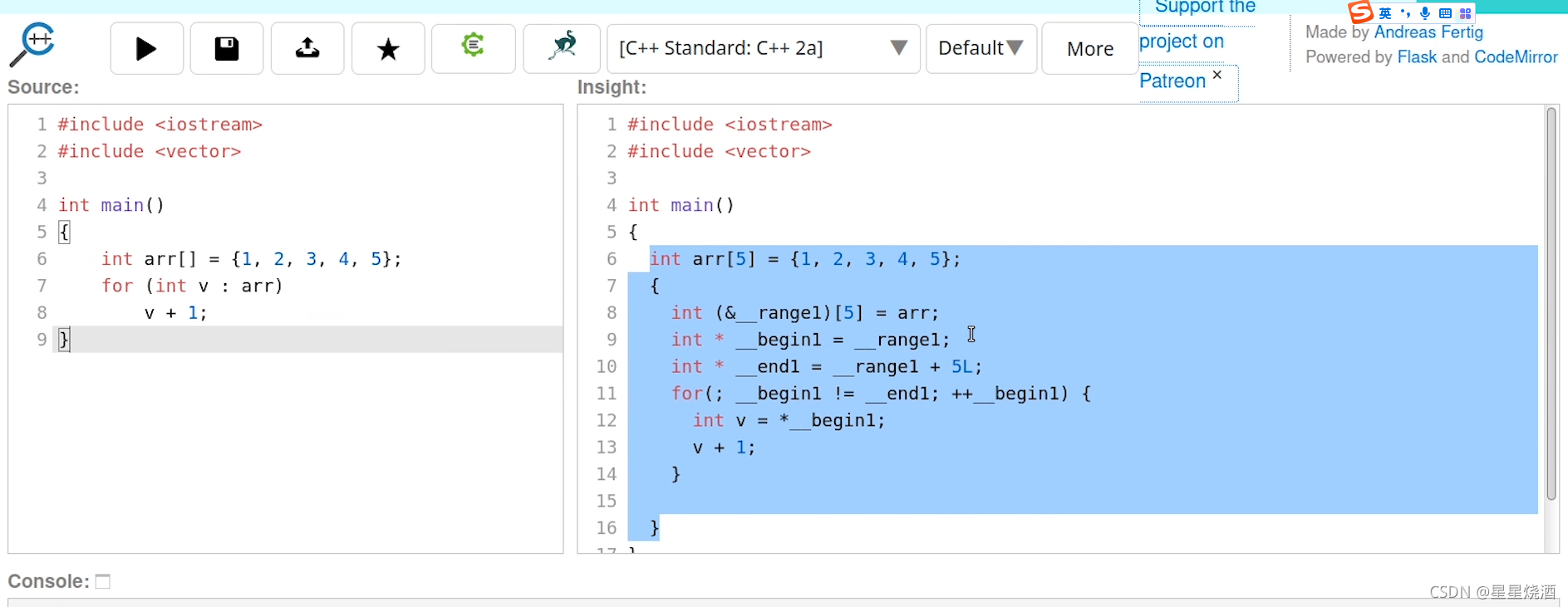Open the CodeMirror link

pos(1516,57)
